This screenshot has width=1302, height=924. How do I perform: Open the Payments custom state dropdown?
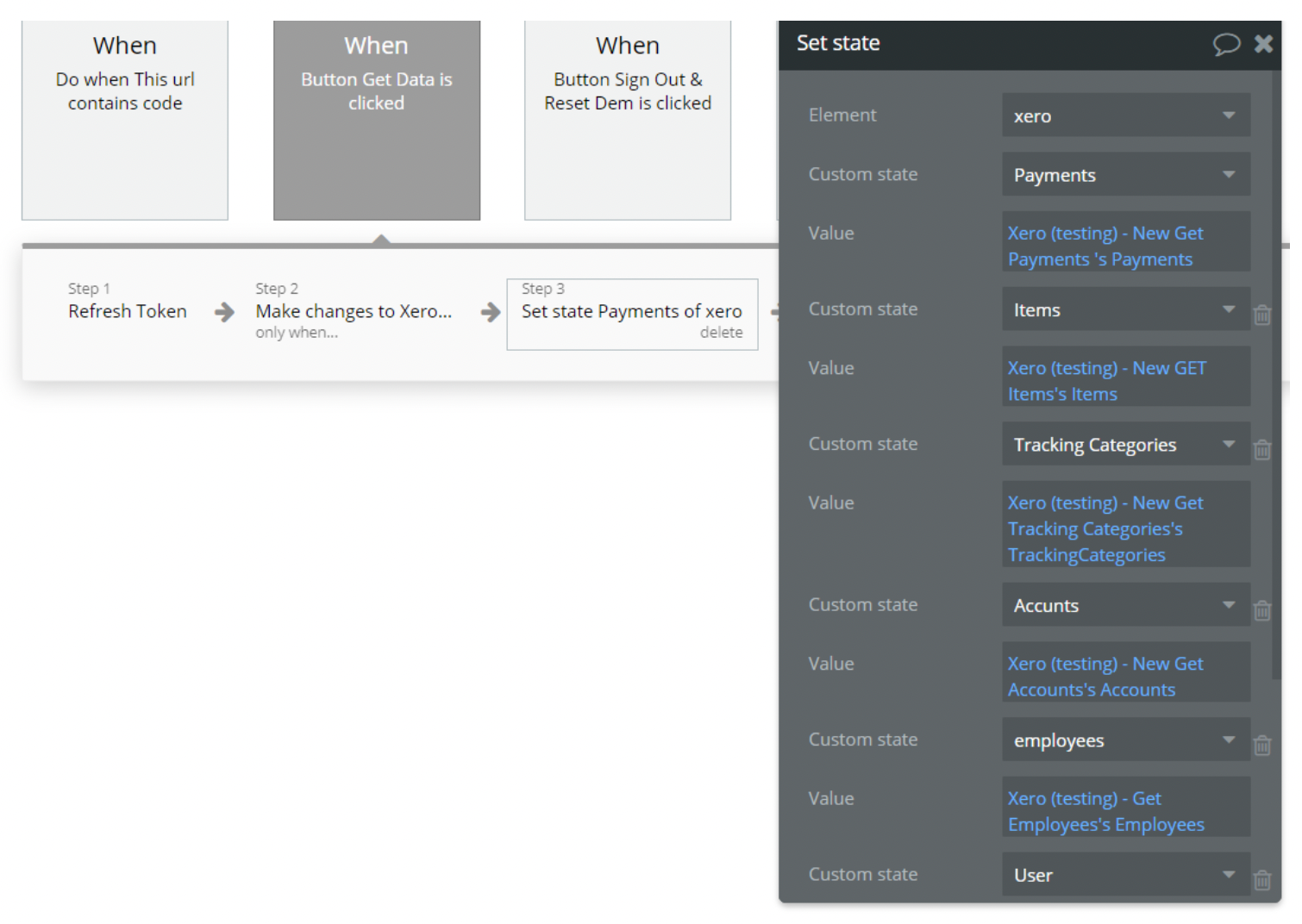tap(1126, 175)
